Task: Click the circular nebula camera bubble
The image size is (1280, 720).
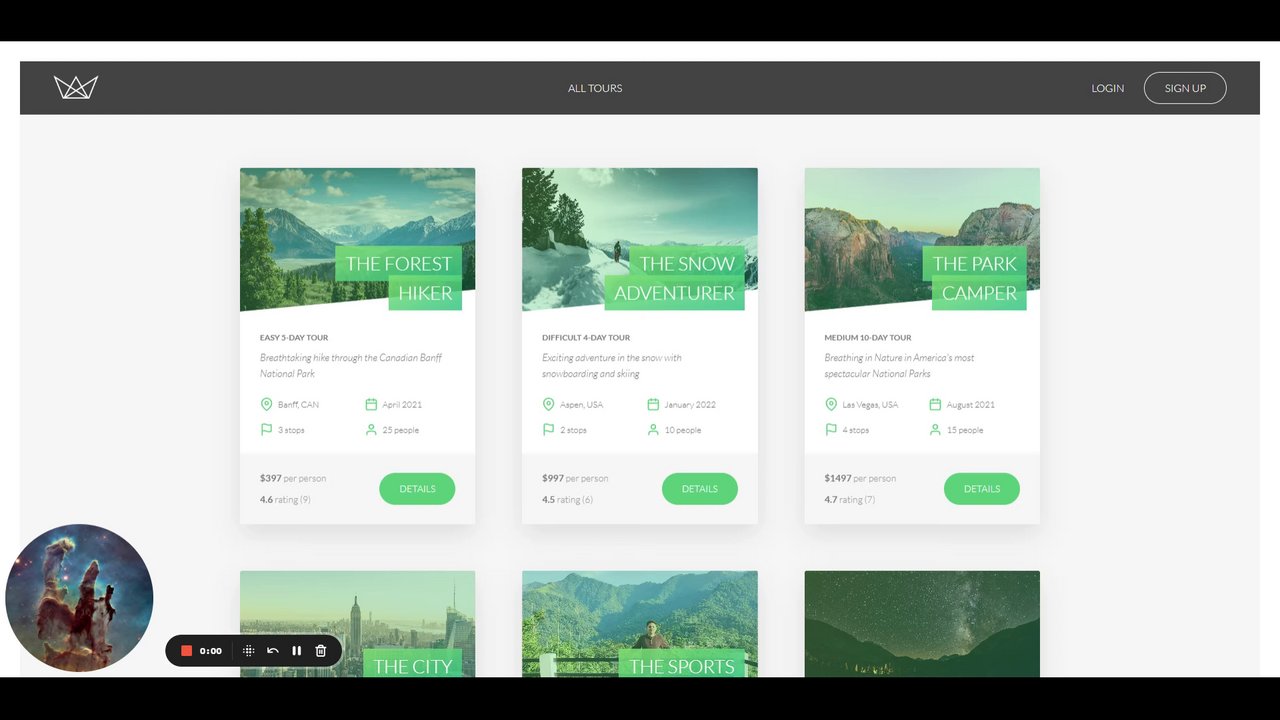Action: [x=79, y=598]
